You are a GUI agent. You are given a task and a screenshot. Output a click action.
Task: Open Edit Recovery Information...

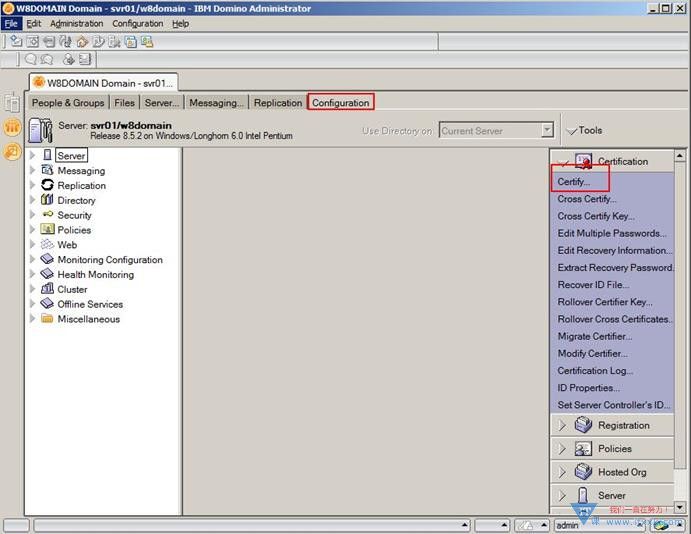tap(614, 250)
